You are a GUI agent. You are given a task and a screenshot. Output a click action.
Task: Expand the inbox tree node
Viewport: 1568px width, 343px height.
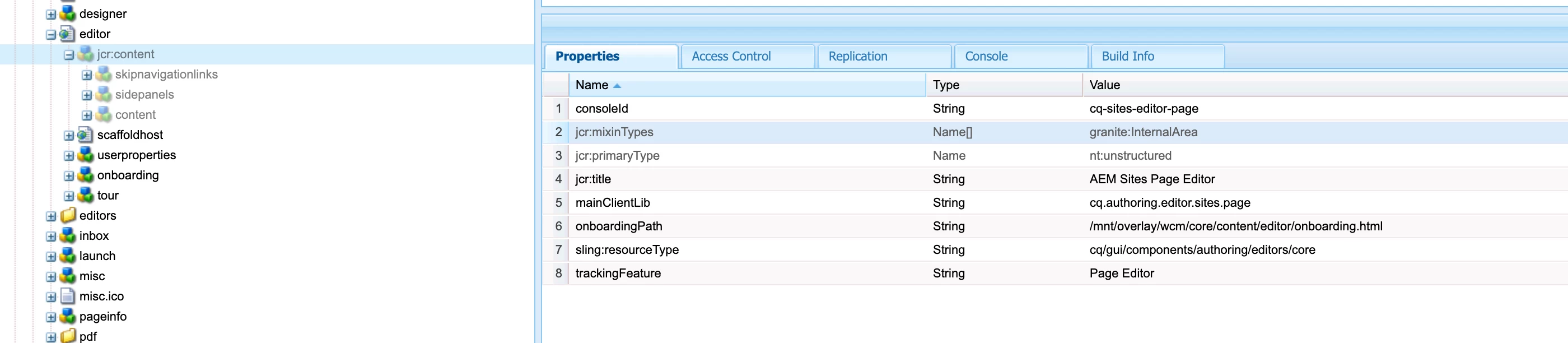[51, 237]
